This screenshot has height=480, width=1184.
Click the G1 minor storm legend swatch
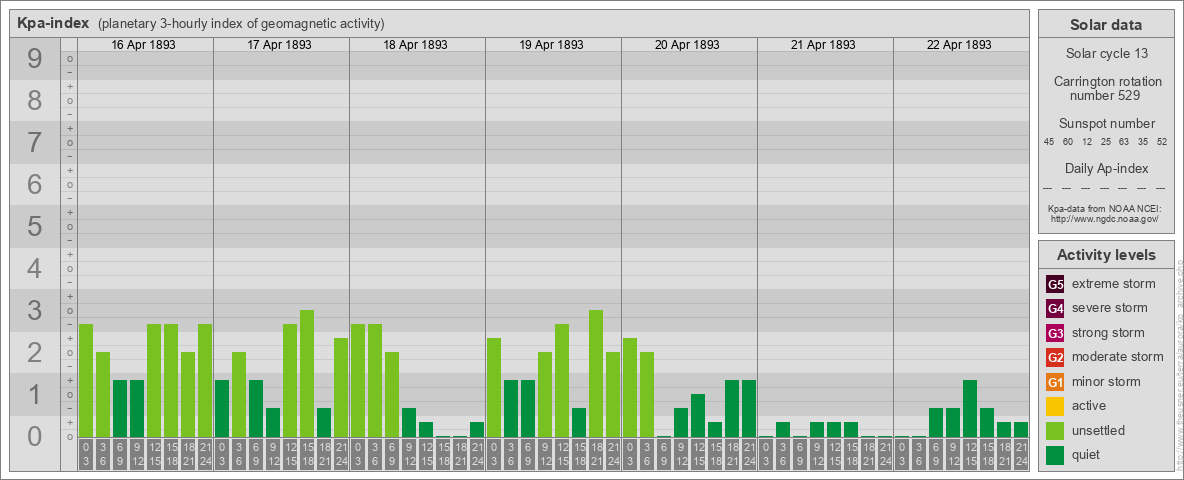[1056, 382]
